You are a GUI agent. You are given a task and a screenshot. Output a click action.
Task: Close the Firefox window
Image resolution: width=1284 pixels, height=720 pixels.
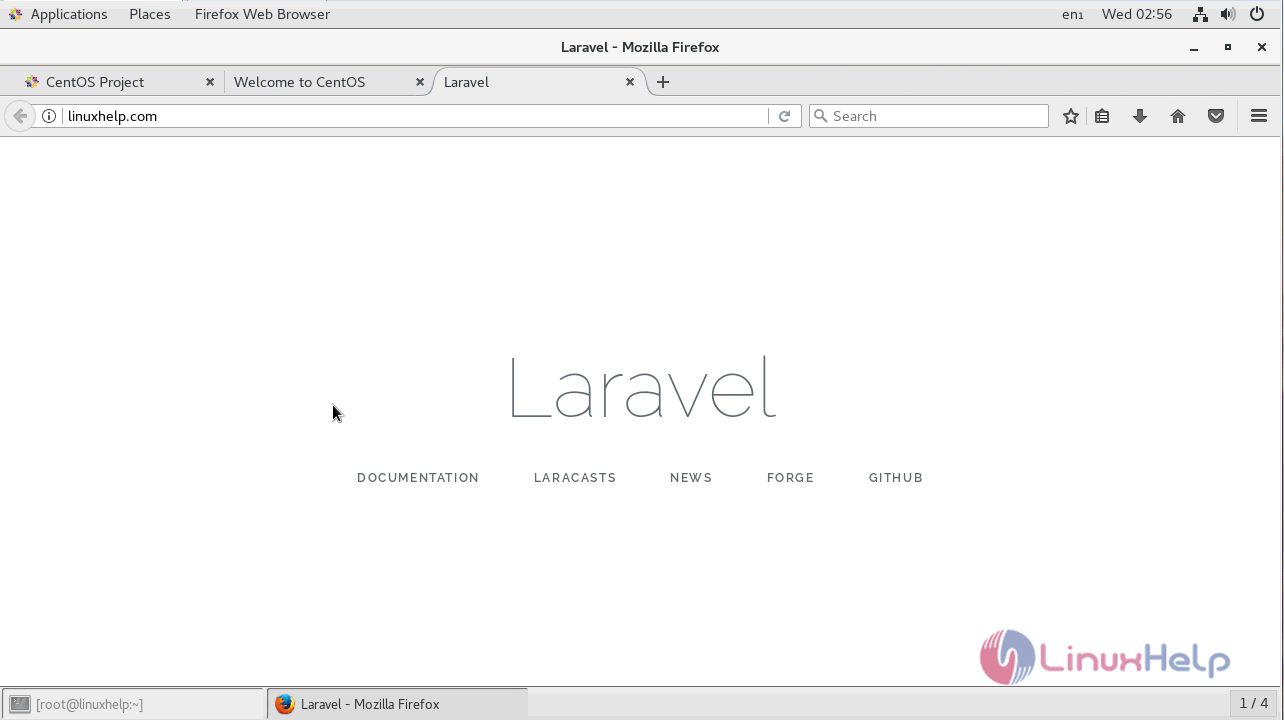1262,47
